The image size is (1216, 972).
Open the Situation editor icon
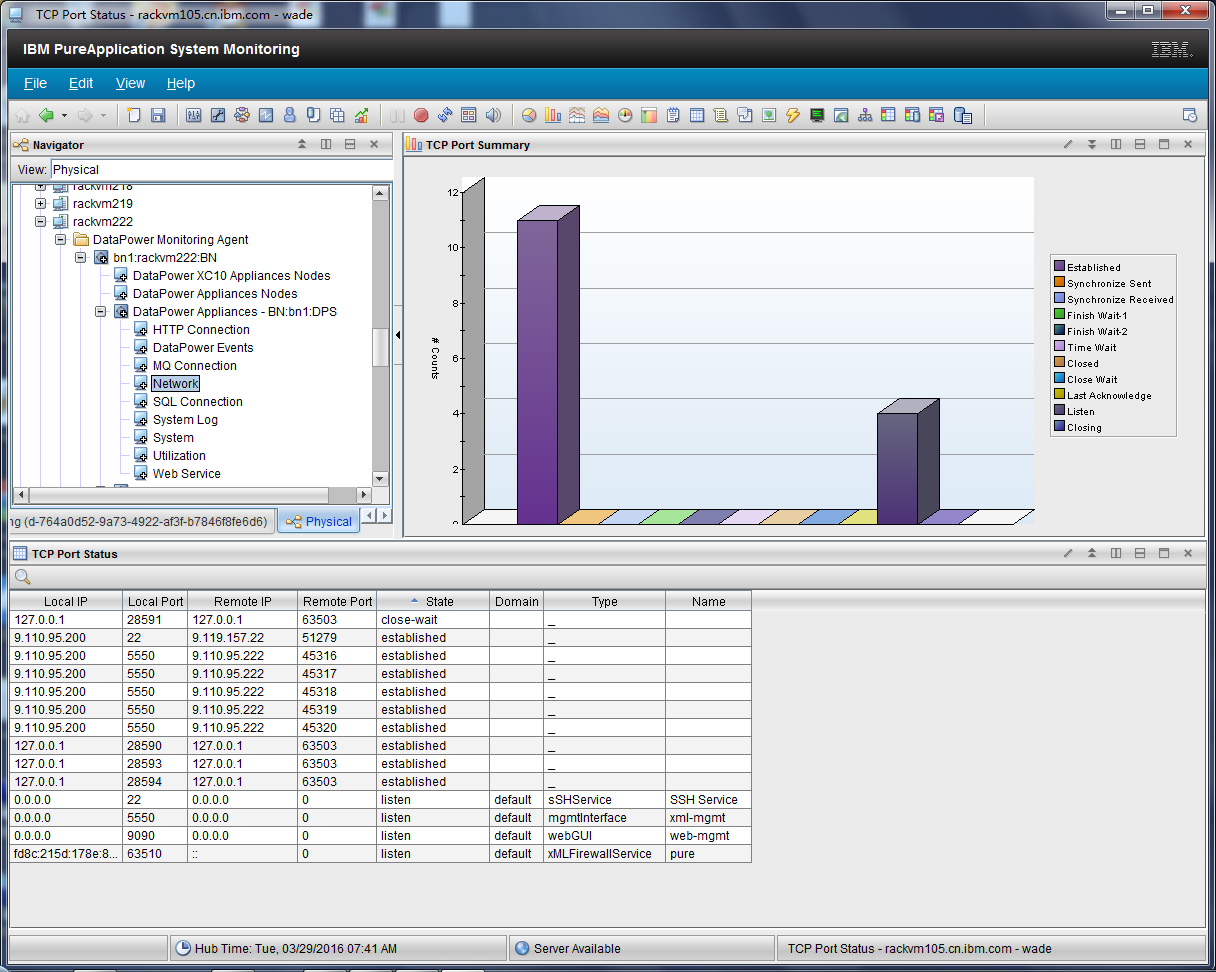[266, 115]
